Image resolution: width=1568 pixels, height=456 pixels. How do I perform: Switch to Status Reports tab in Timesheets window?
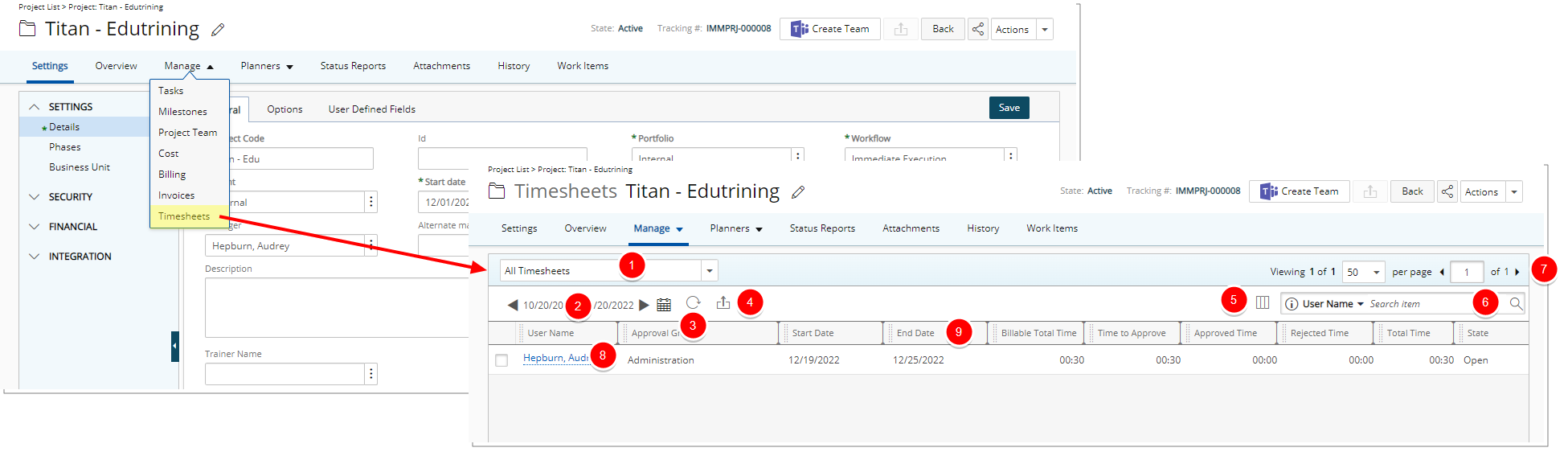(x=822, y=228)
